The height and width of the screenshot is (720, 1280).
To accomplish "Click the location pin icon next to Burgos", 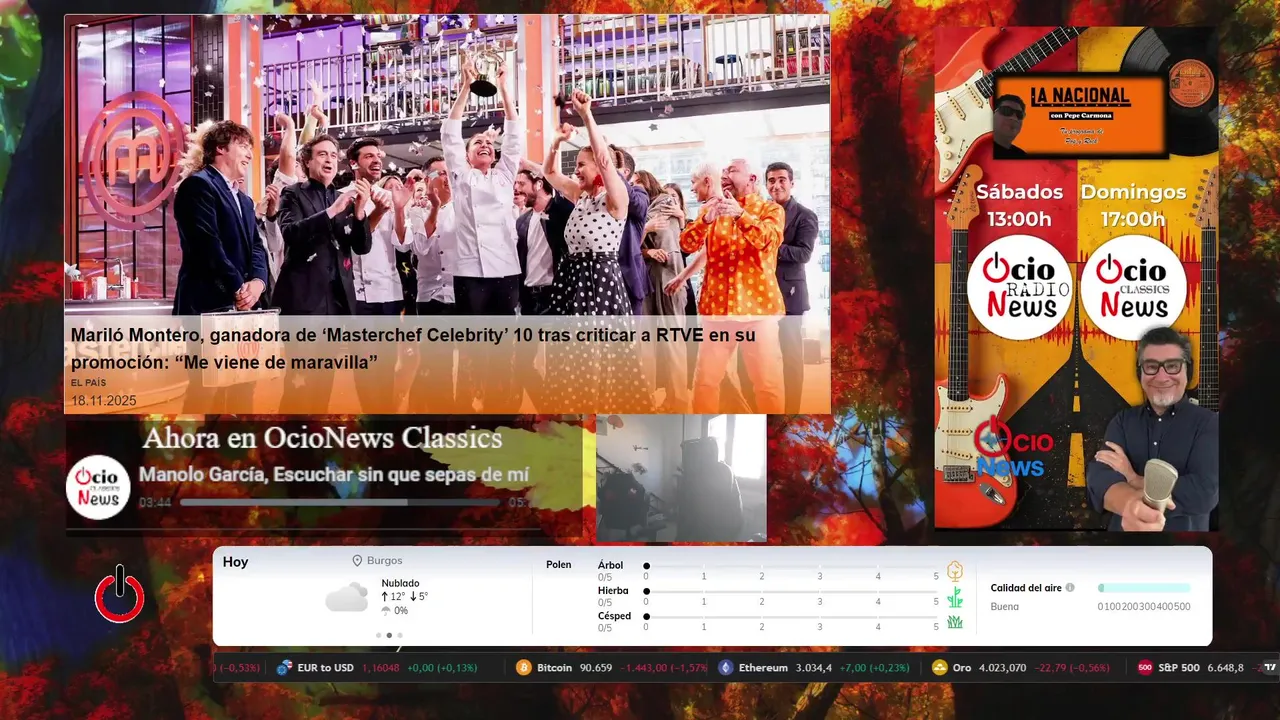I will pyautogui.click(x=357, y=561).
